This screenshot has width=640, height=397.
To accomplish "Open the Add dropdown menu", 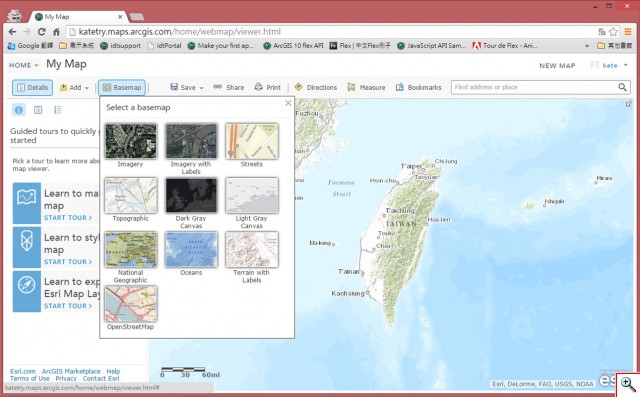I will 74,87.
